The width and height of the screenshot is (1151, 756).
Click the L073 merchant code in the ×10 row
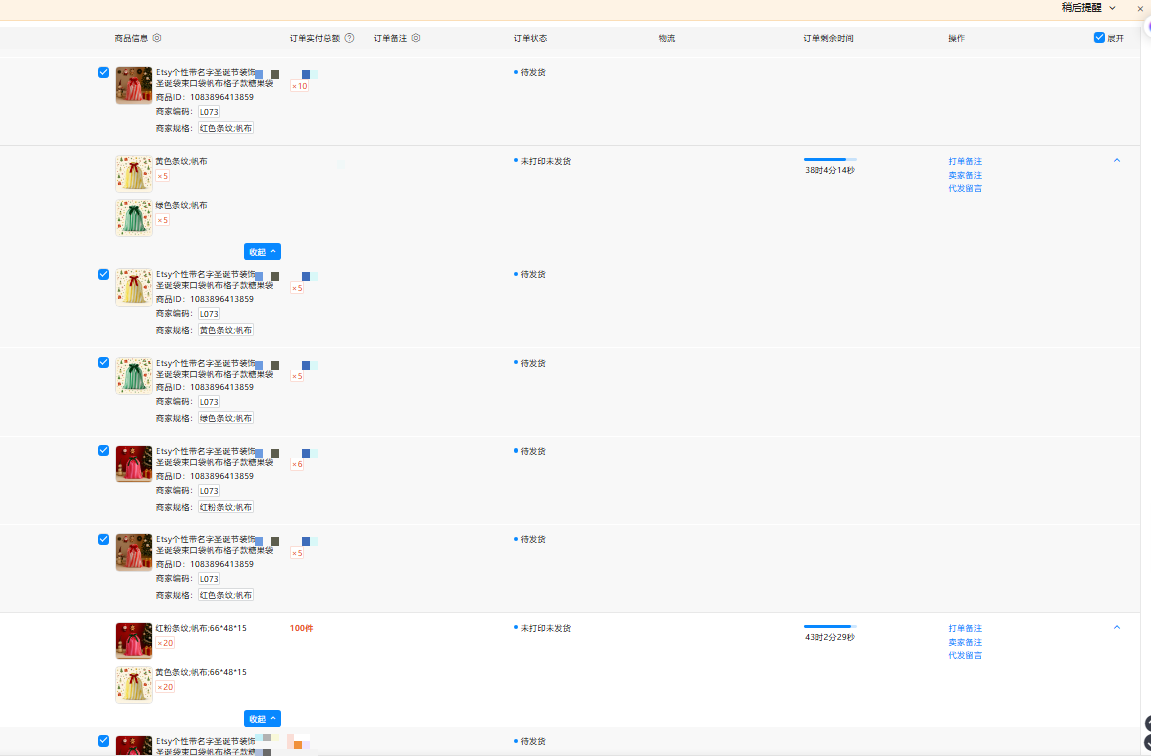[209, 112]
